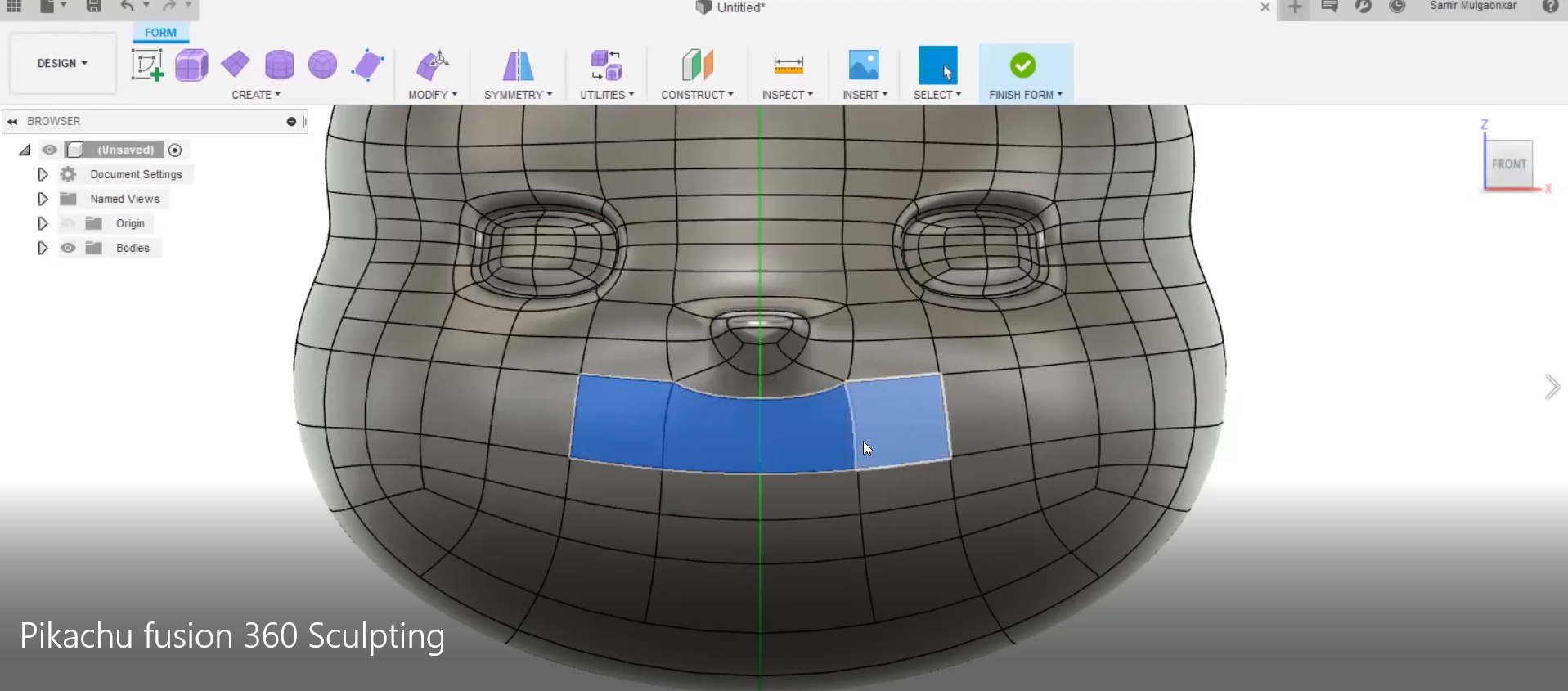Activate the Unsaved component radio button

coord(174,150)
